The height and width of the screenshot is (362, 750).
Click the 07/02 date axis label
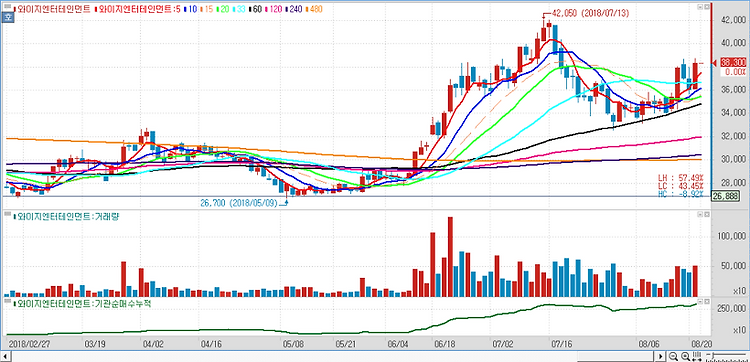click(503, 343)
